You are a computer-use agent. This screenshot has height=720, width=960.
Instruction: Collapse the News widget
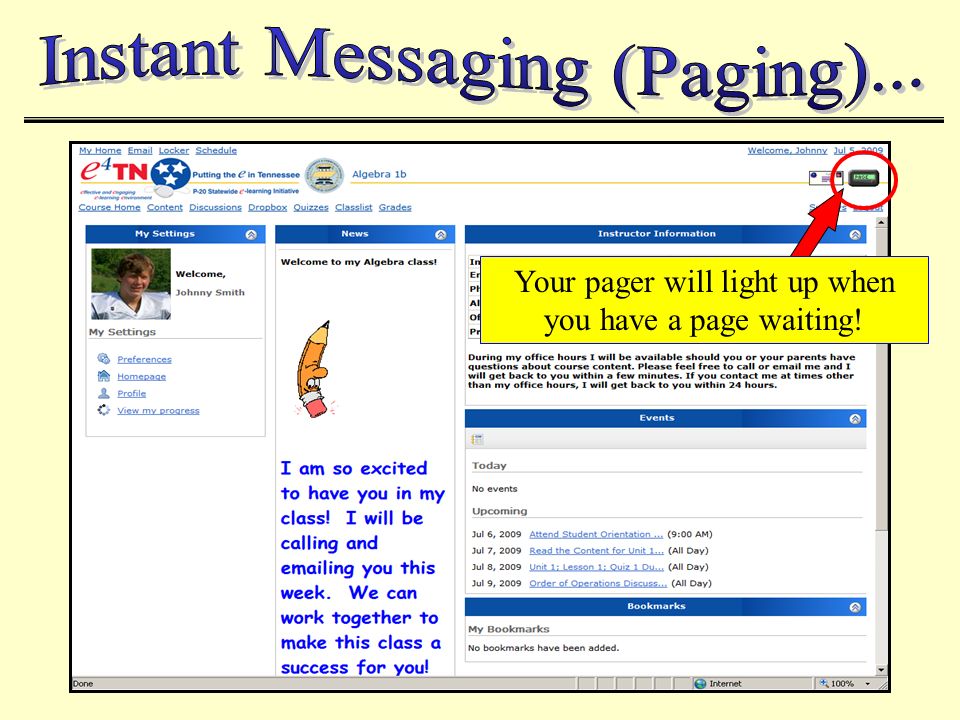[x=441, y=234]
